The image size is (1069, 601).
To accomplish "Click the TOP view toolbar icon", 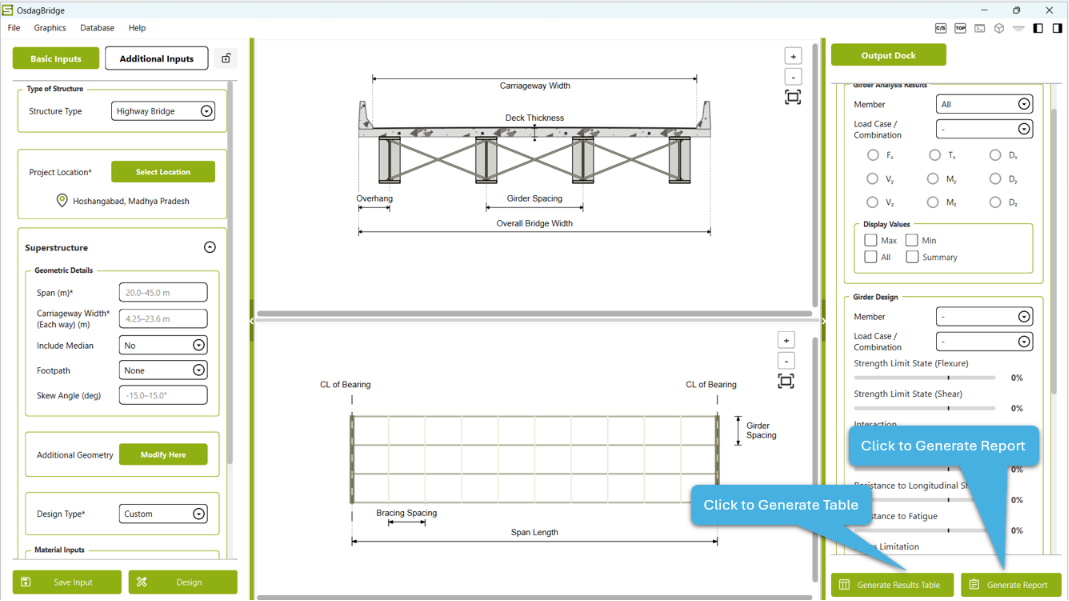I will (960, 28).
